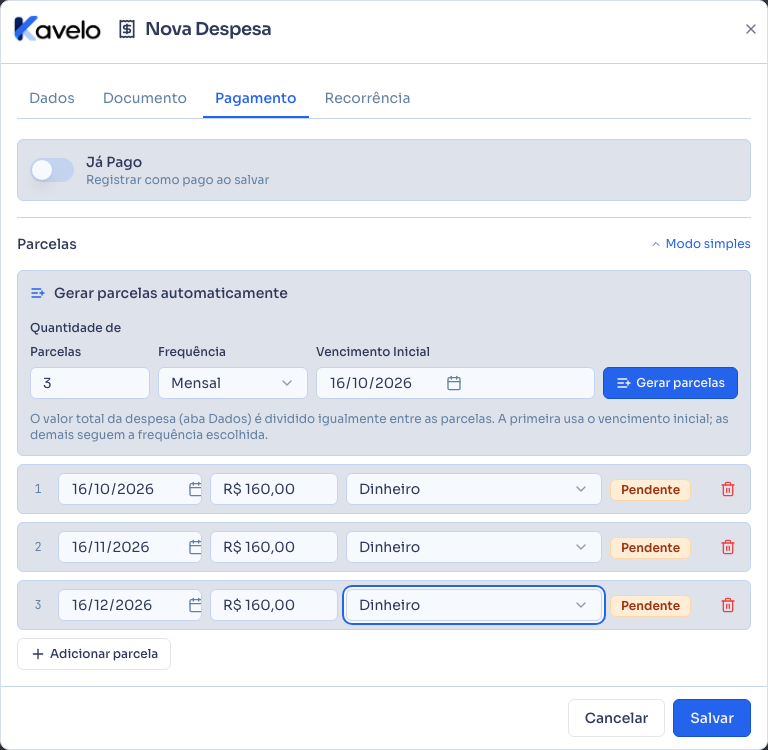Click Adicionar parcela button
The image size is (768, 750).
(x=94, y=653)
